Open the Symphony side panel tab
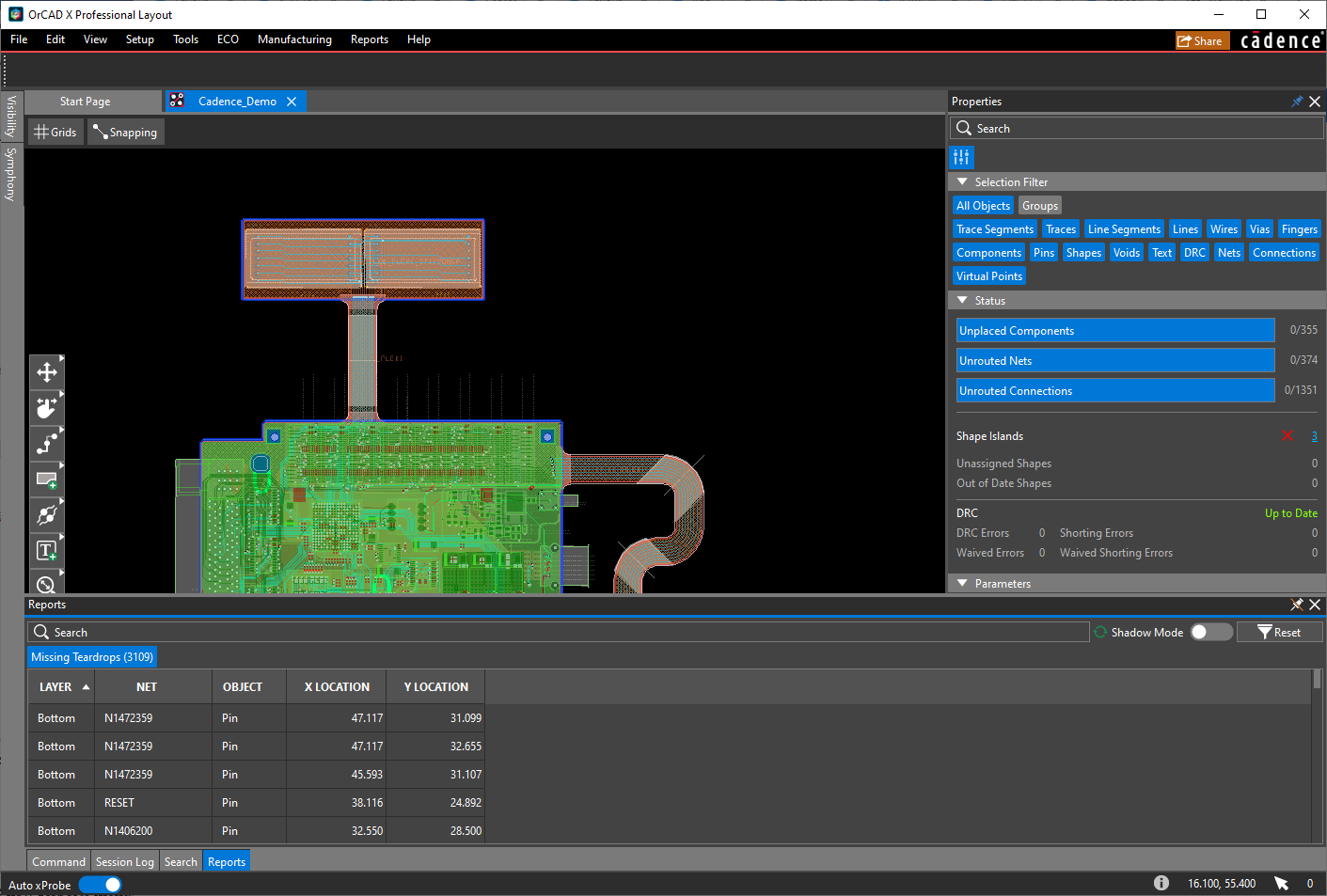 [x=11, y=174]
